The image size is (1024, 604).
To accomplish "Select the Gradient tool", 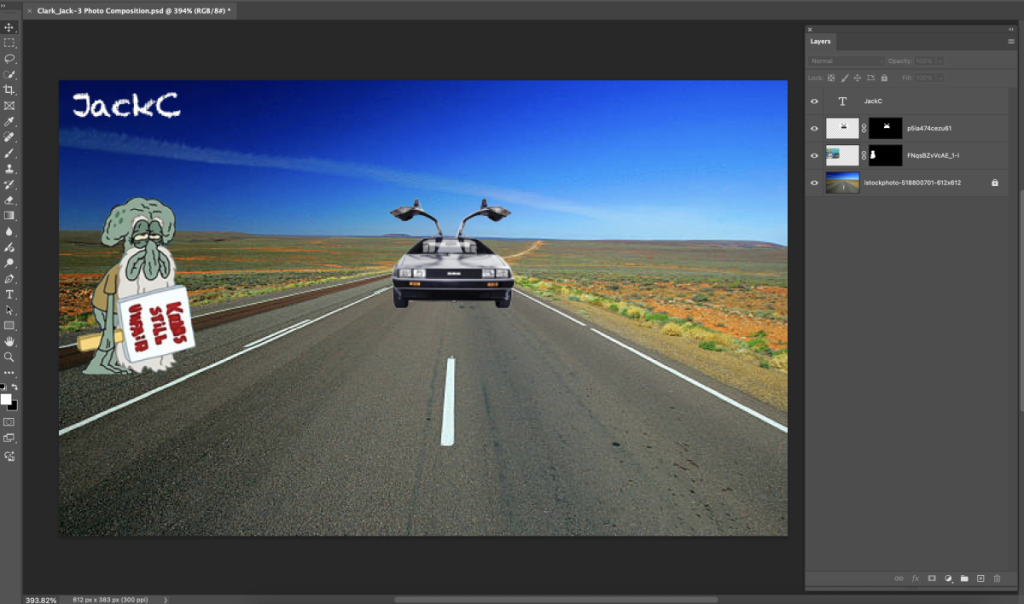I will [9, 216].
